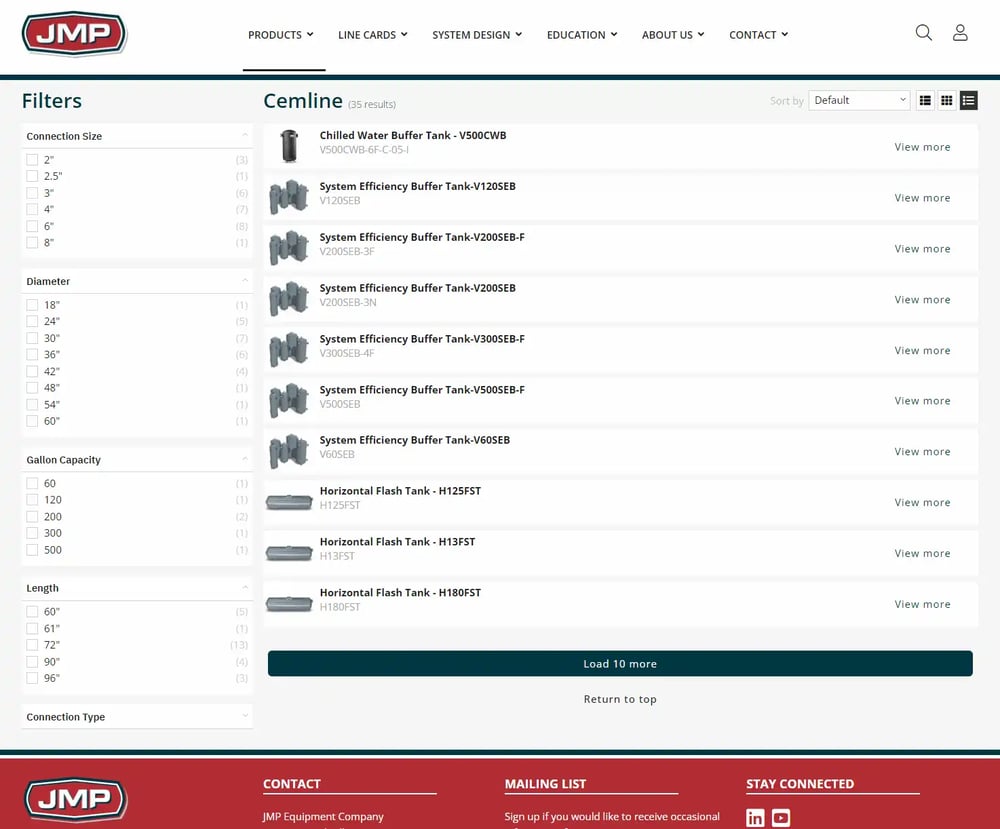This screenshot has height=829, width=1000.
Task: Check the 60" length filter
Action: point(32,612)
